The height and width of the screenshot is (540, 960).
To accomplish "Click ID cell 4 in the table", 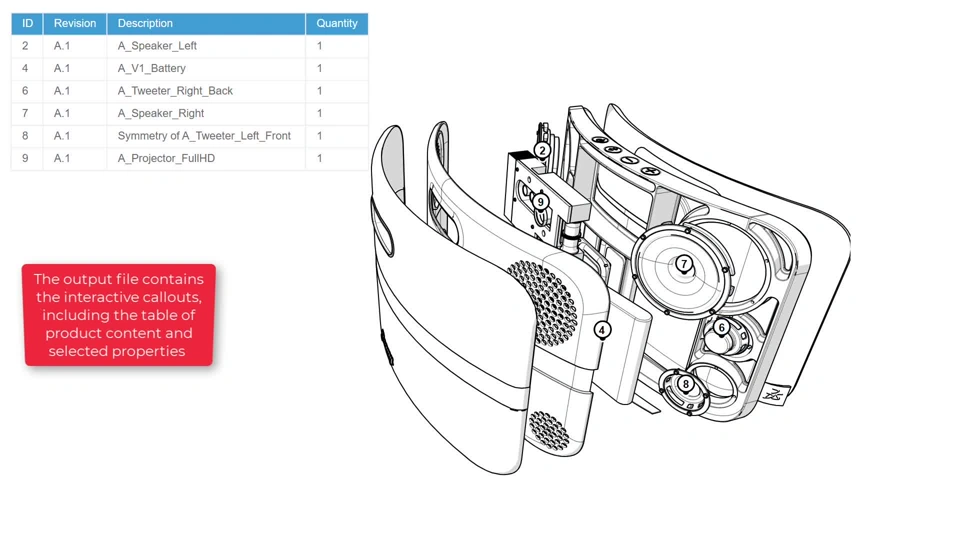I will point(27,69).
